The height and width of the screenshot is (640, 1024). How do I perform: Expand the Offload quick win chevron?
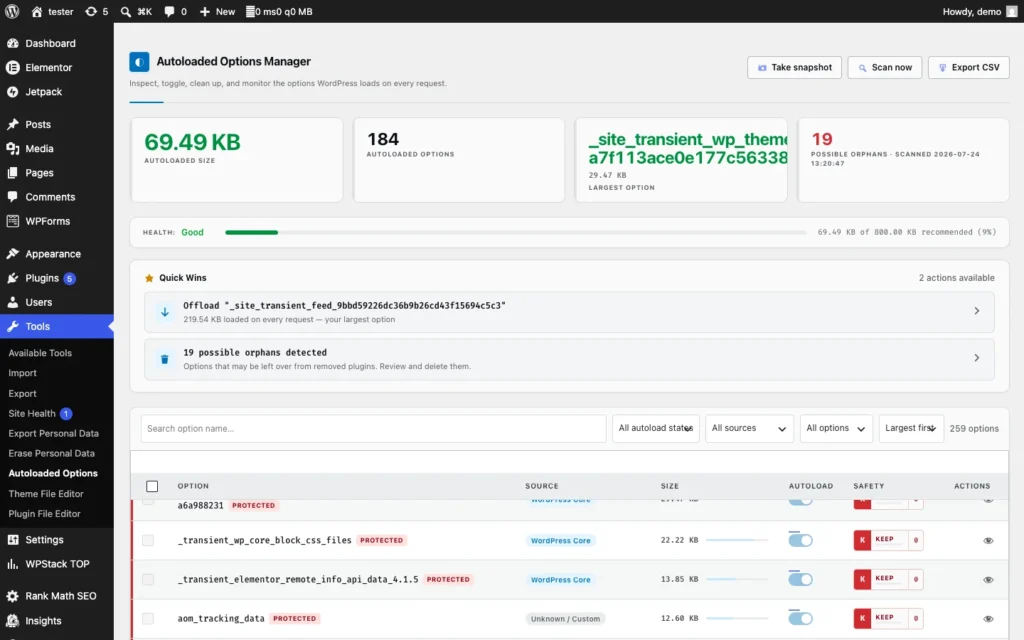(x=977, y=311)
